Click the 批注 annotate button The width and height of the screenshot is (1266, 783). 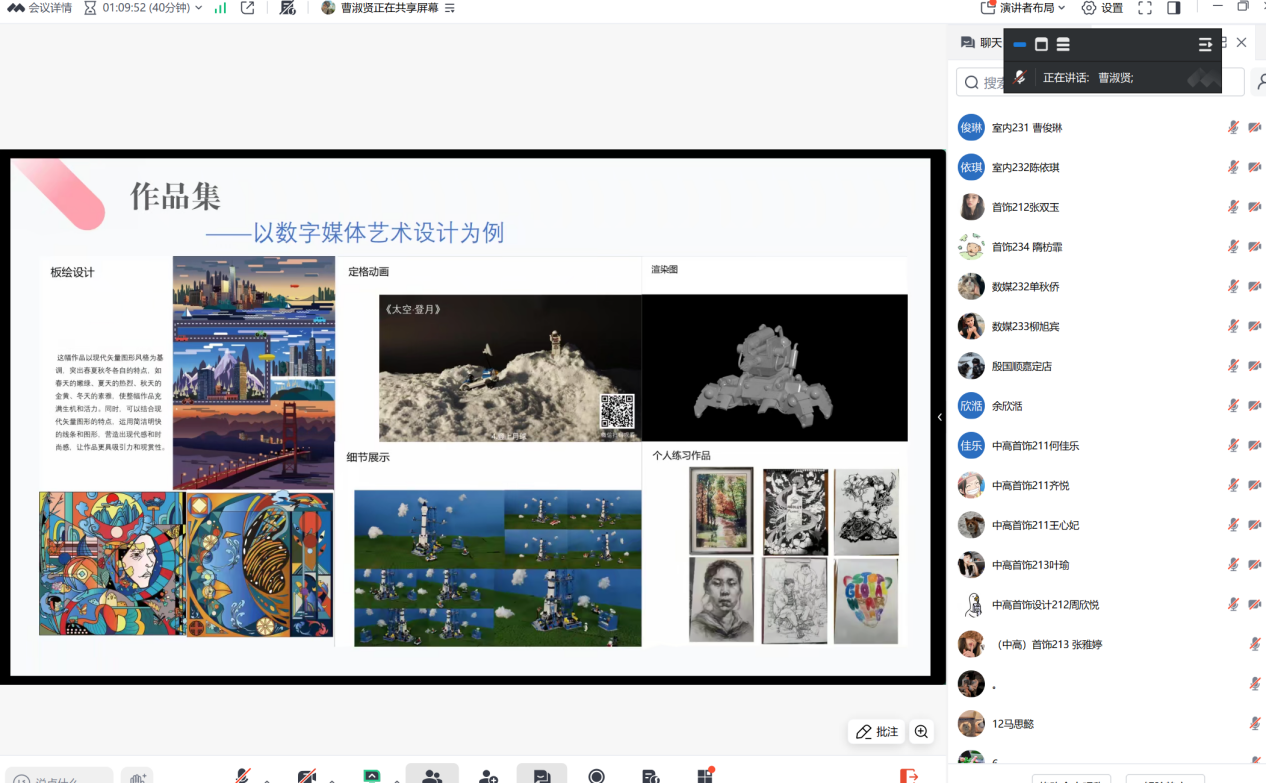click(x=877, y=732)
